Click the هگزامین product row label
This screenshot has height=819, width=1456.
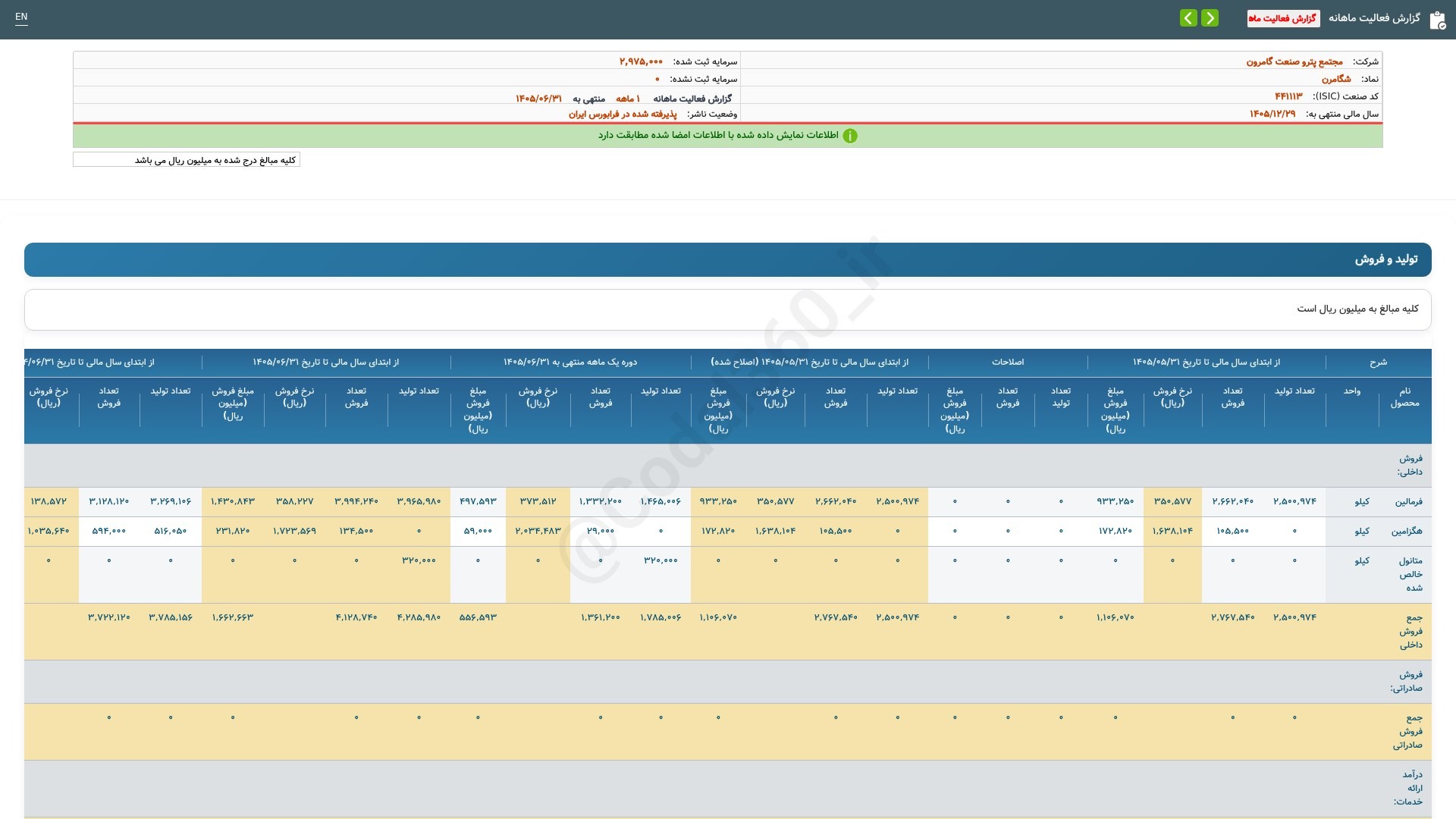point(1407,532)
